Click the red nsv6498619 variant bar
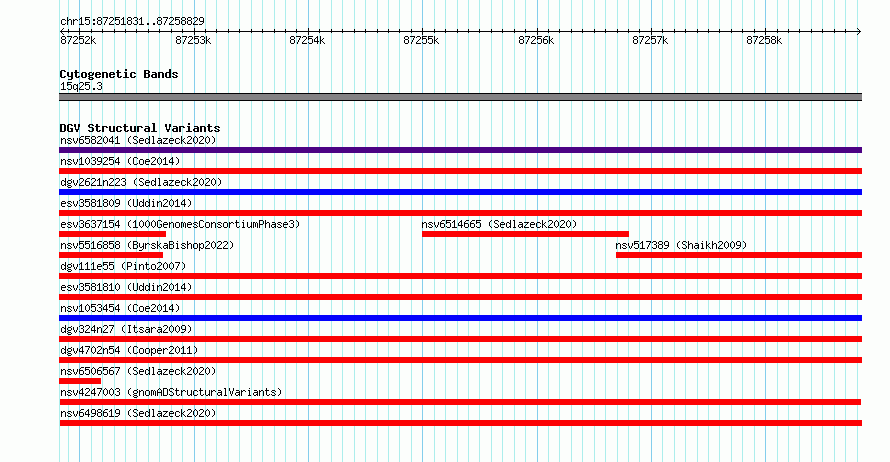The image size is (890, 462). tap(460, 423)
